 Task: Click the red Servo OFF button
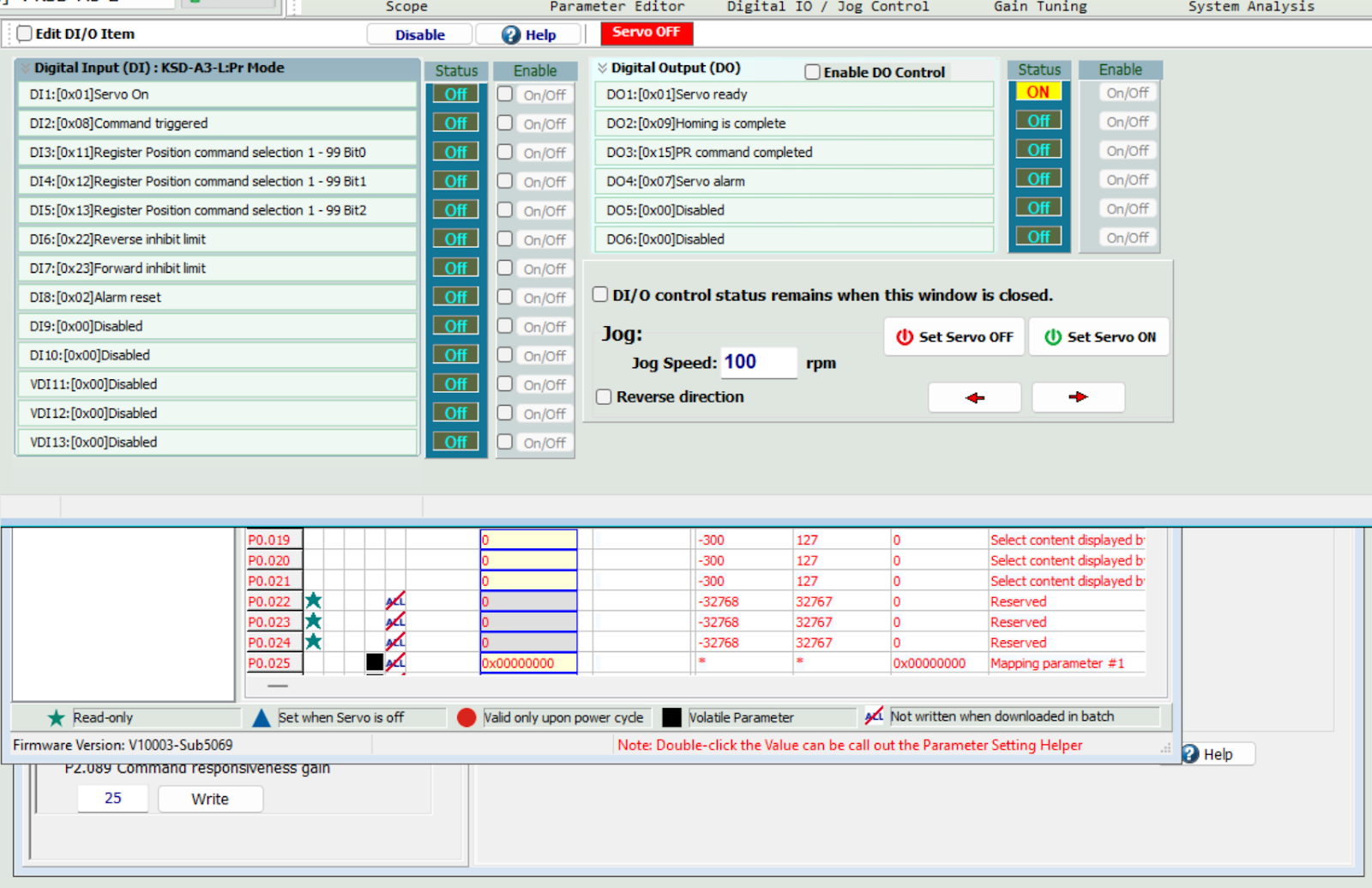click(647, 33)
